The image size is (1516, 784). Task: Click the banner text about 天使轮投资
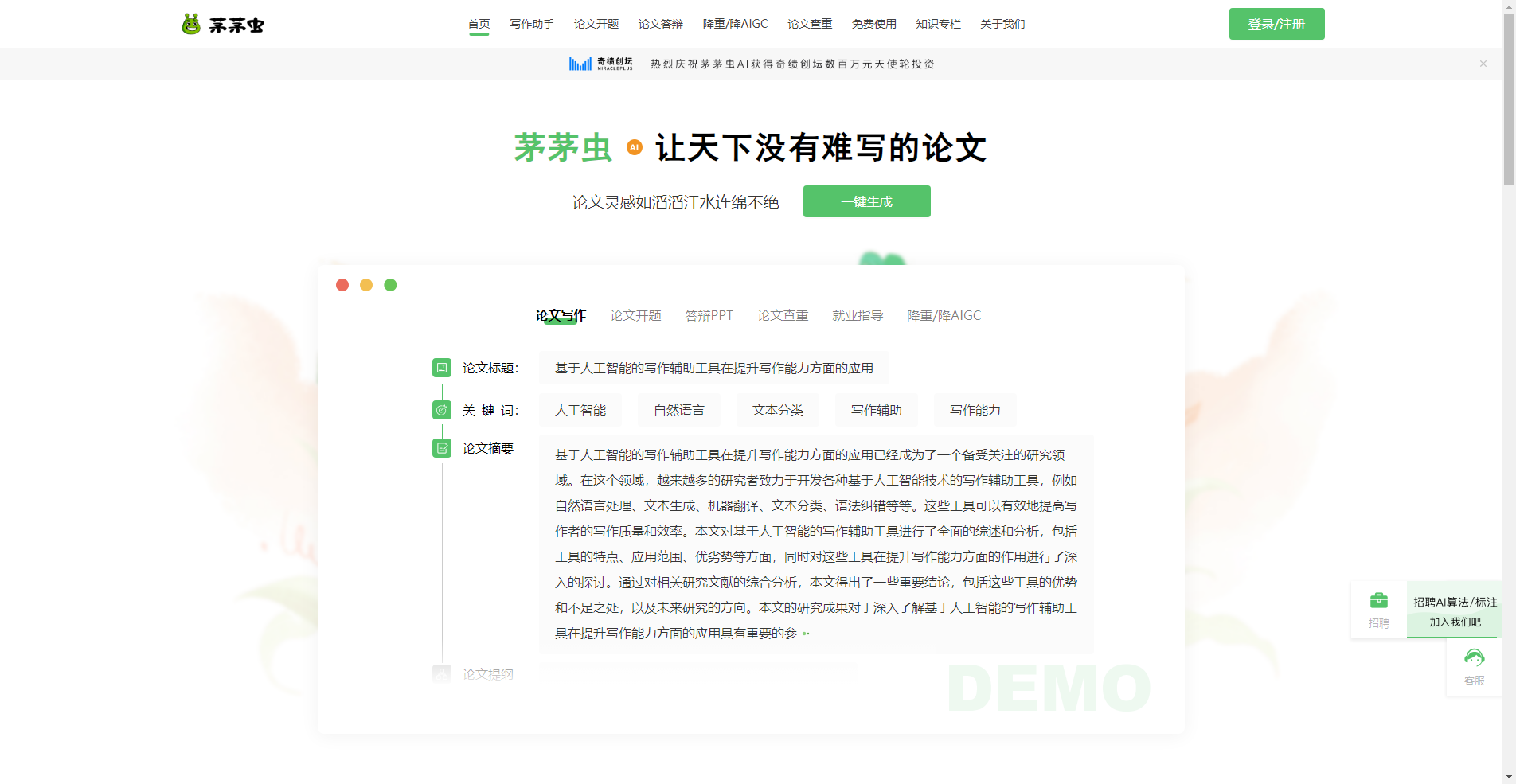click(792, 64)
